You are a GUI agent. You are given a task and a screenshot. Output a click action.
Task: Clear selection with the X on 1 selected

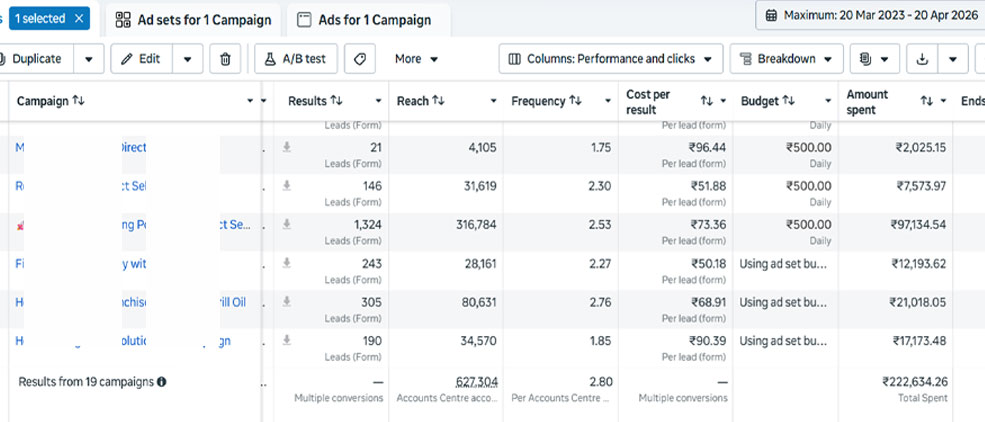[79, 18]
